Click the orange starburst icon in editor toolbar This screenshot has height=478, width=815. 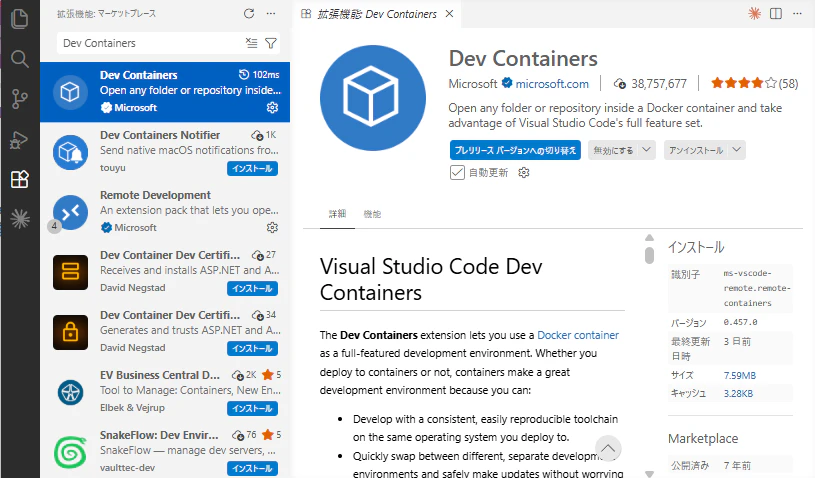point(754,14)
